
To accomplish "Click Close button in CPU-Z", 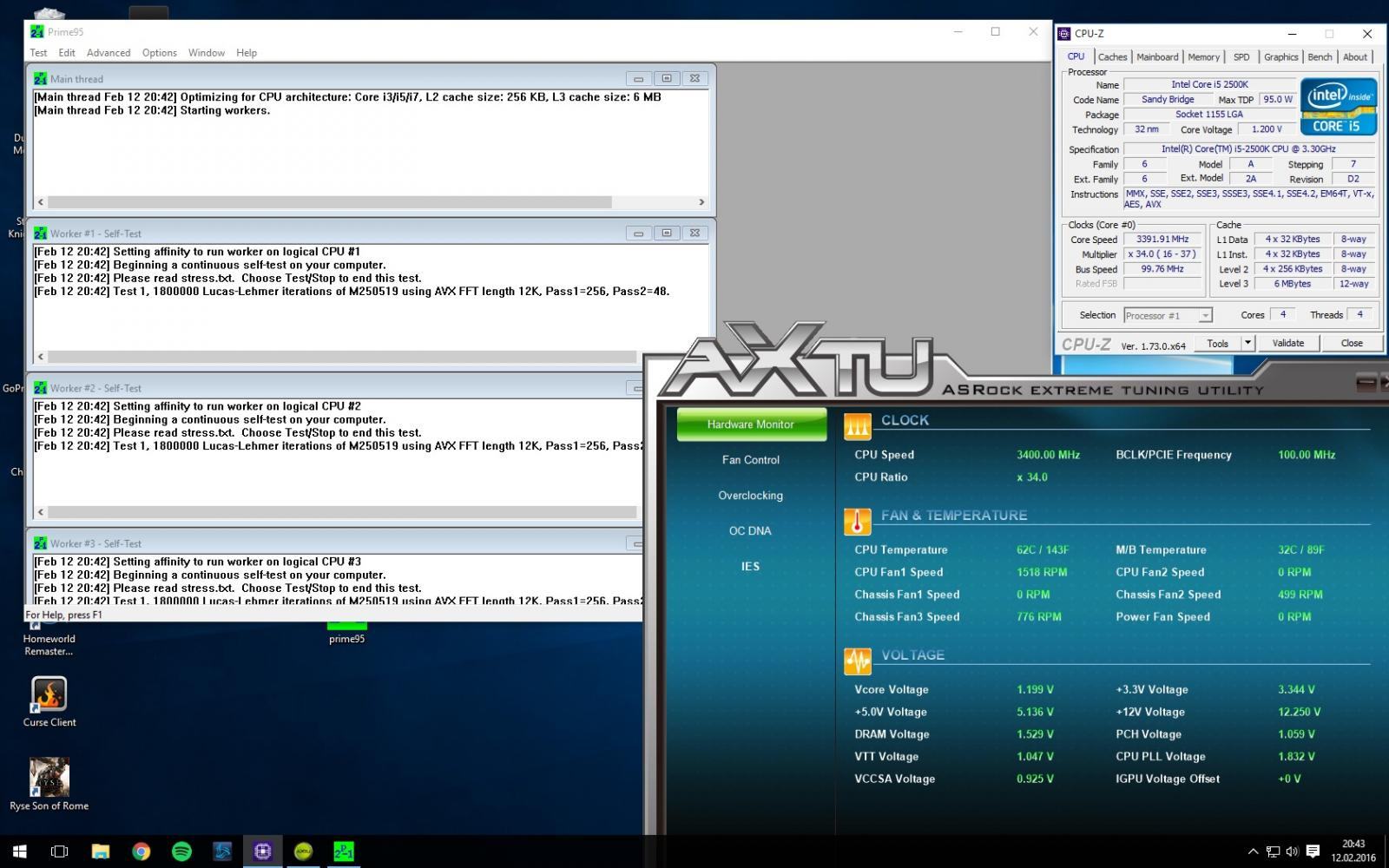I will click(1351, 343).
